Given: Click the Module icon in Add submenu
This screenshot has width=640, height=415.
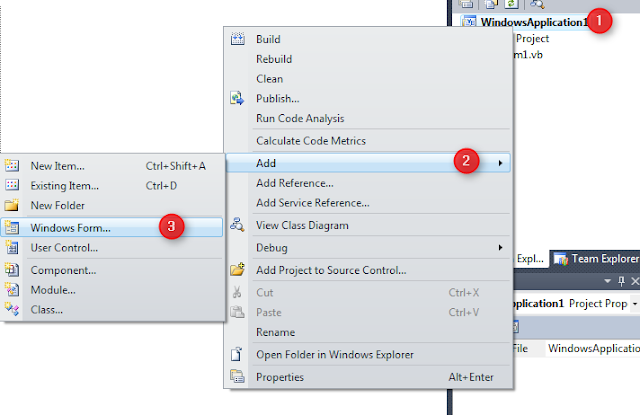Looking at the screenshot, I should pyautogui.click(x=12, y=290).
